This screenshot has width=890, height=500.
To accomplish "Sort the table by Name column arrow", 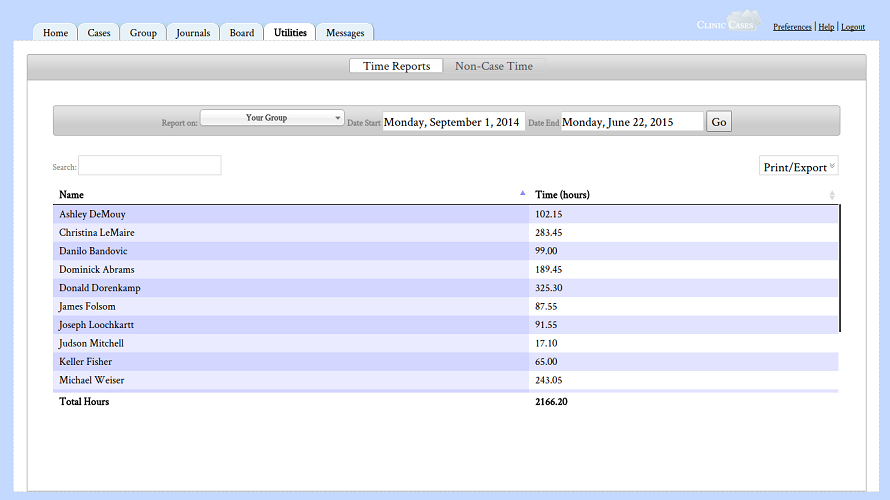I will coord(522,194).
